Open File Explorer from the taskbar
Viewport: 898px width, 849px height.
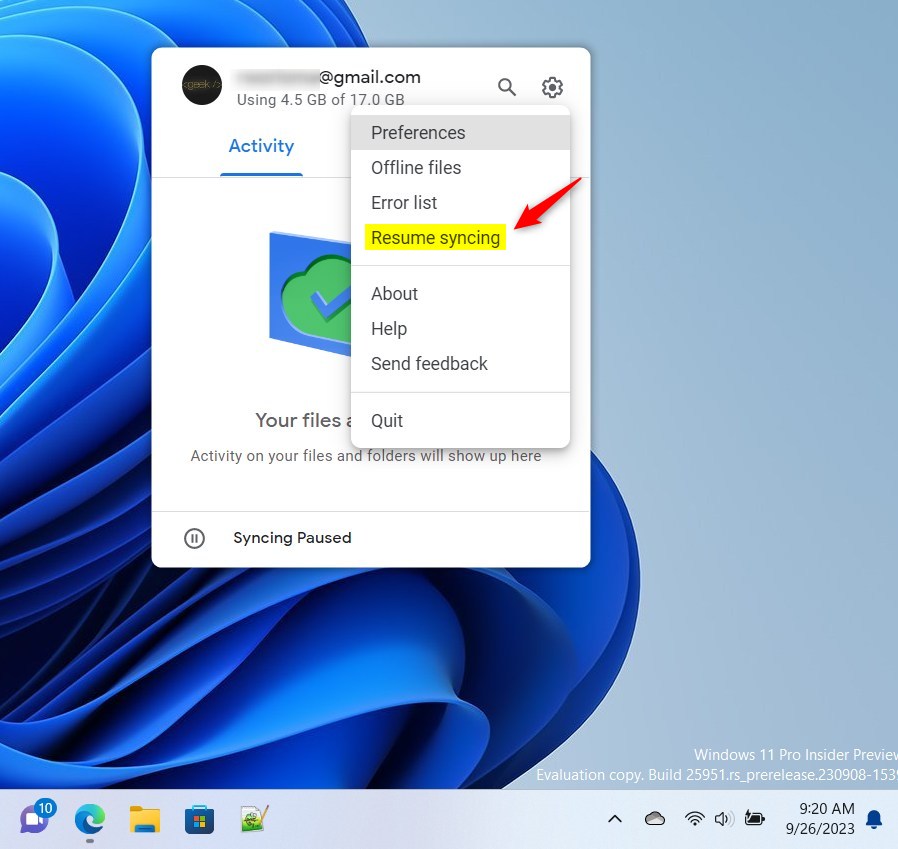point(145,819)
